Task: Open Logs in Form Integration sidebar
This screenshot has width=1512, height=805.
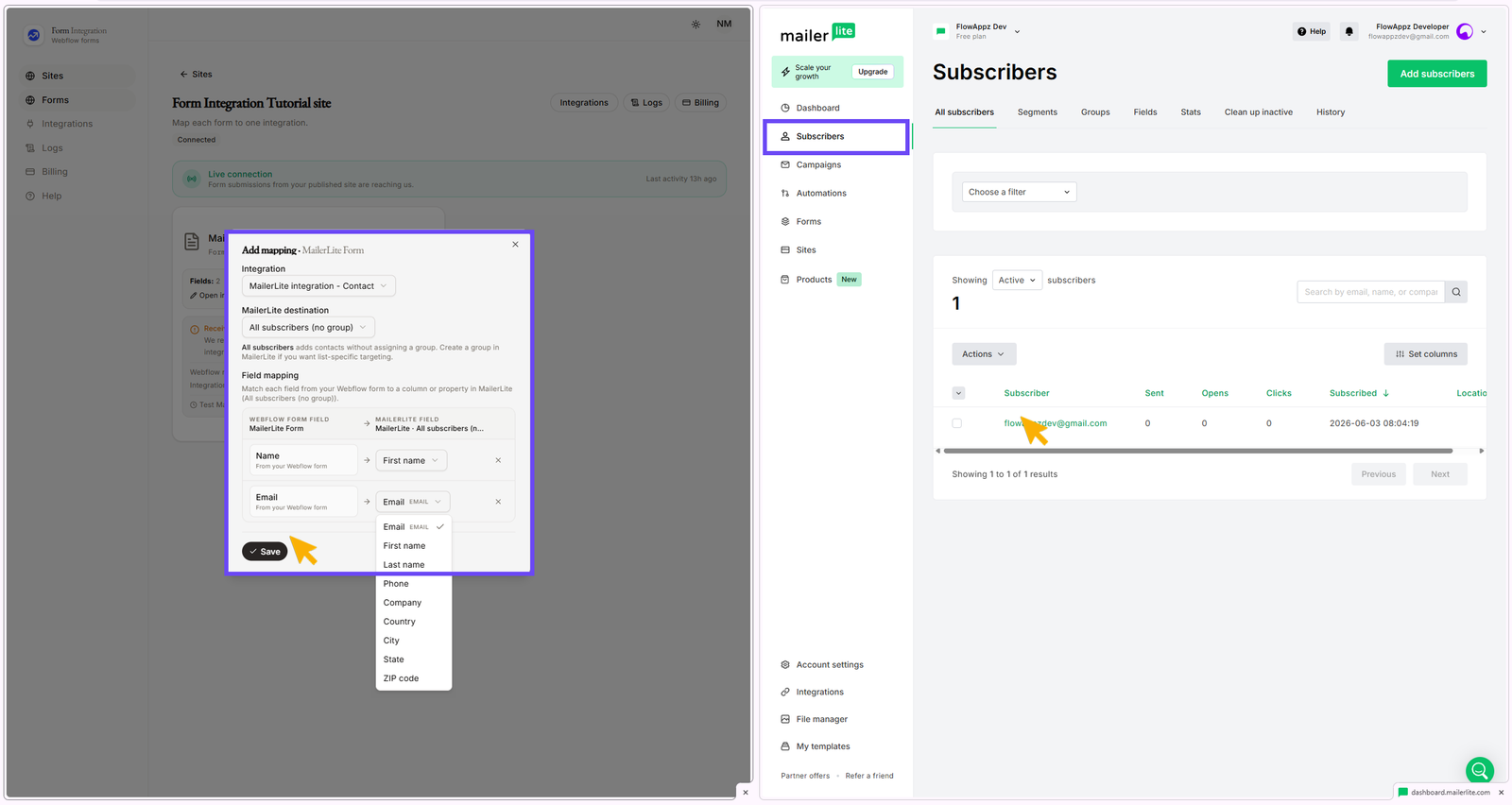Action: click(x=52, y=148)
